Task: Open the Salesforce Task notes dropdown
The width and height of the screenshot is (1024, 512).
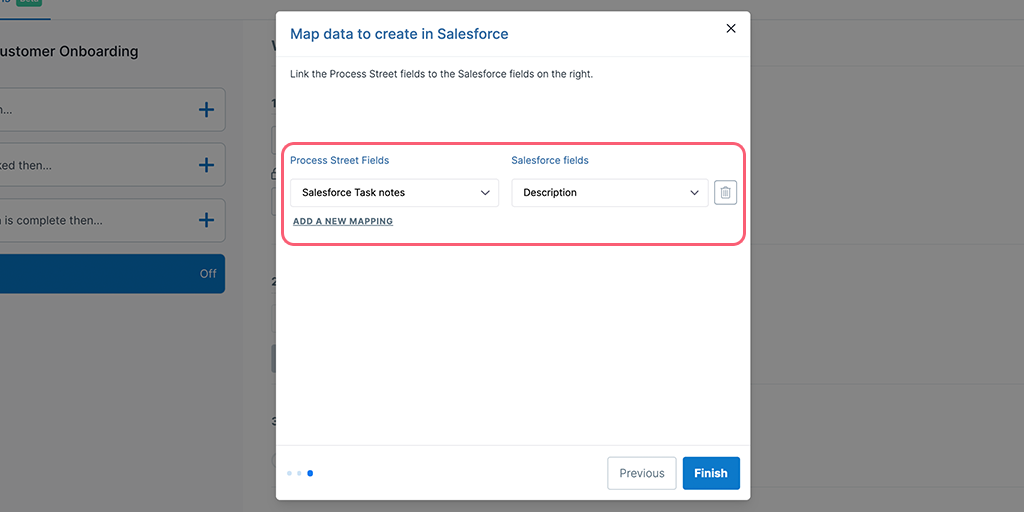Action: pos(394,193)
